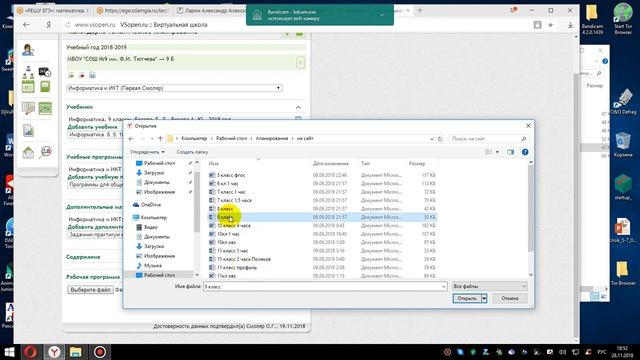Open the green board icon in sidebar
640x360 pixels.
point(45,108)
